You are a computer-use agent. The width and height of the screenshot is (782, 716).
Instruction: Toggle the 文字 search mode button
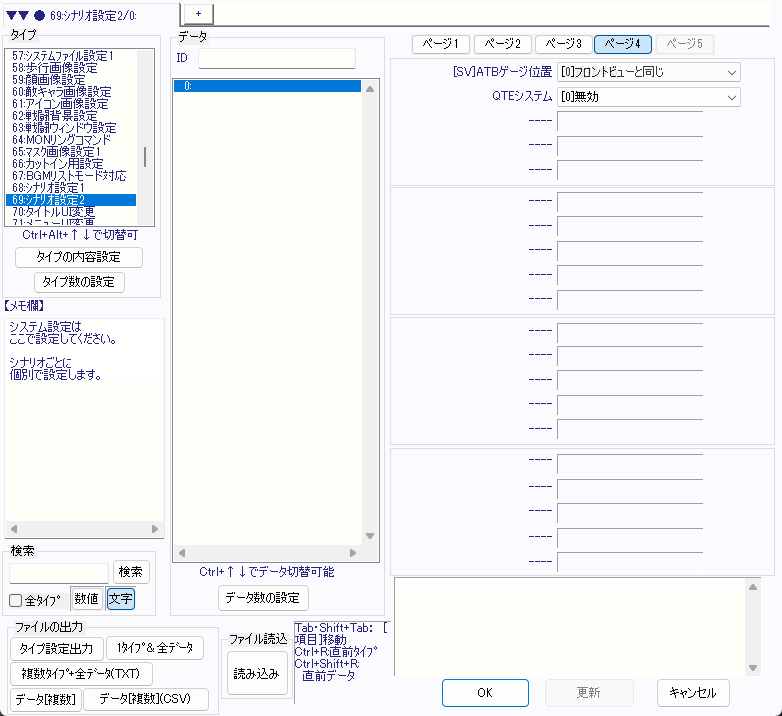click(120, 599)
